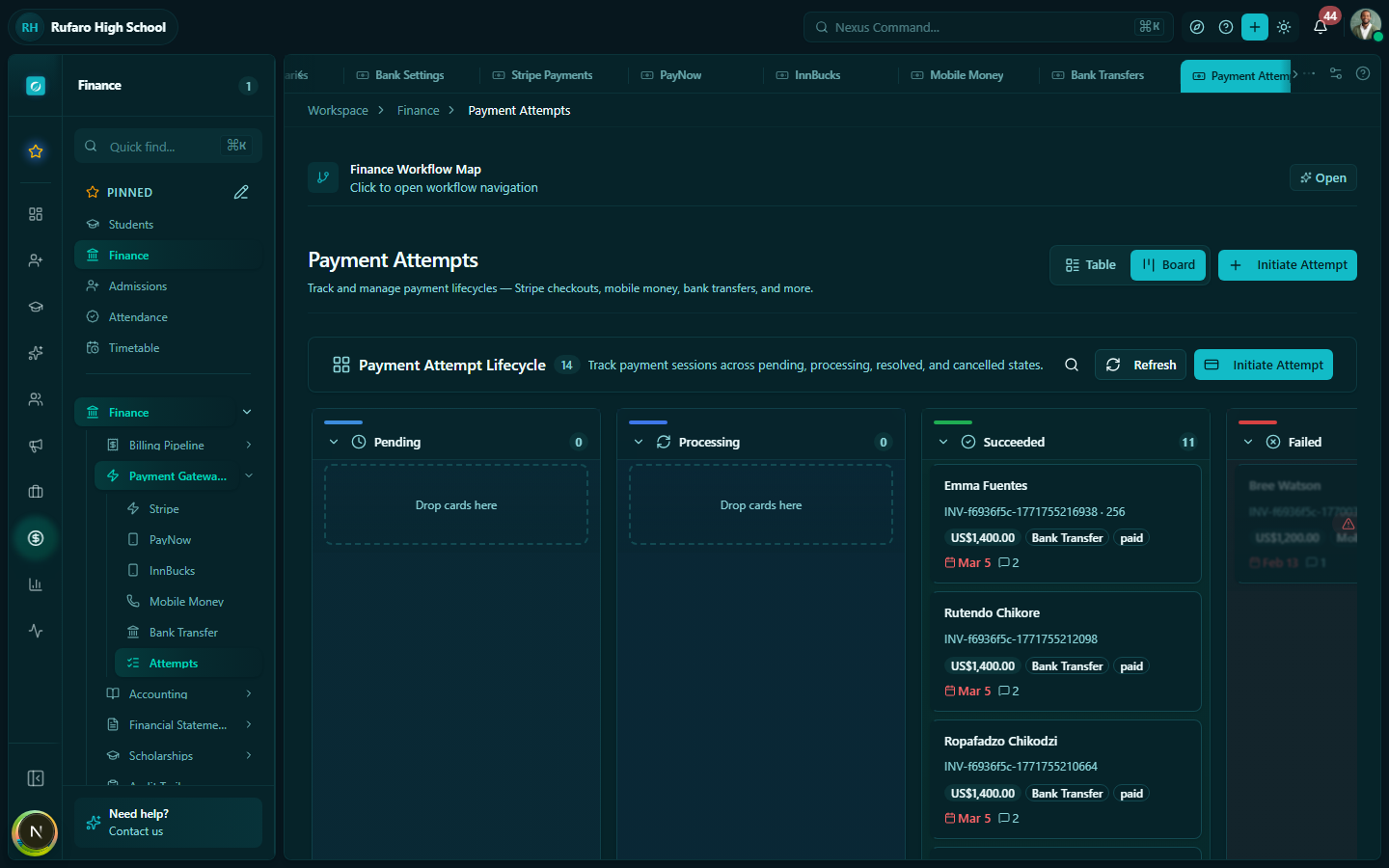Open tab settings sliders icon
The image size is (1389, 868).
1336,73
